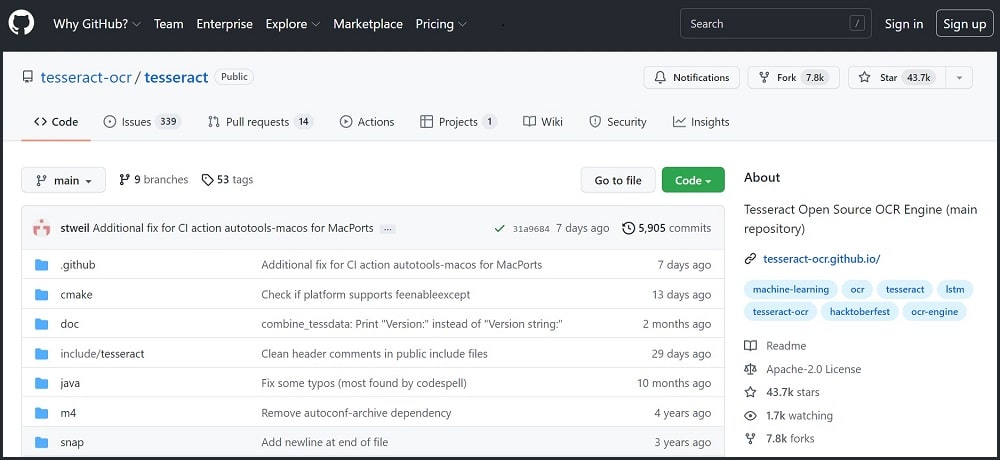
Task: Open the 'Check if platform supports feenableexcept' message
Action: click(365, 295)
